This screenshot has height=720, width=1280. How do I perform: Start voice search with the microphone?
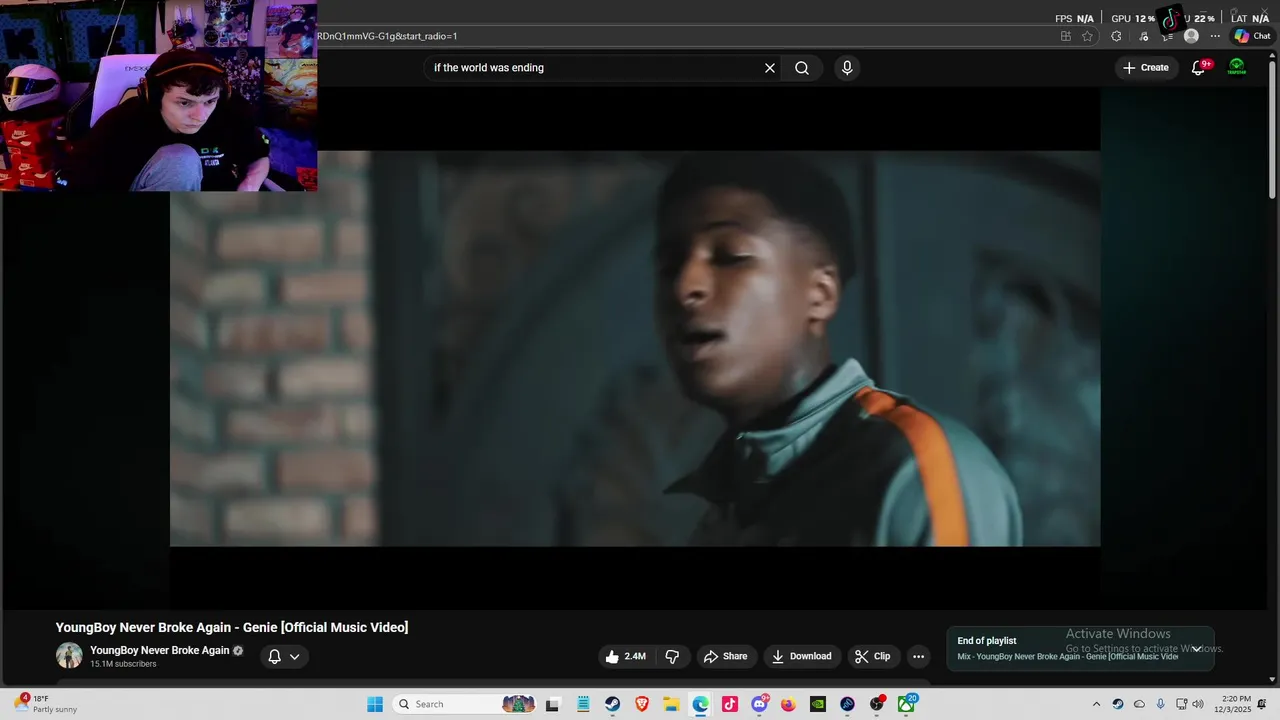coord(847,68)
